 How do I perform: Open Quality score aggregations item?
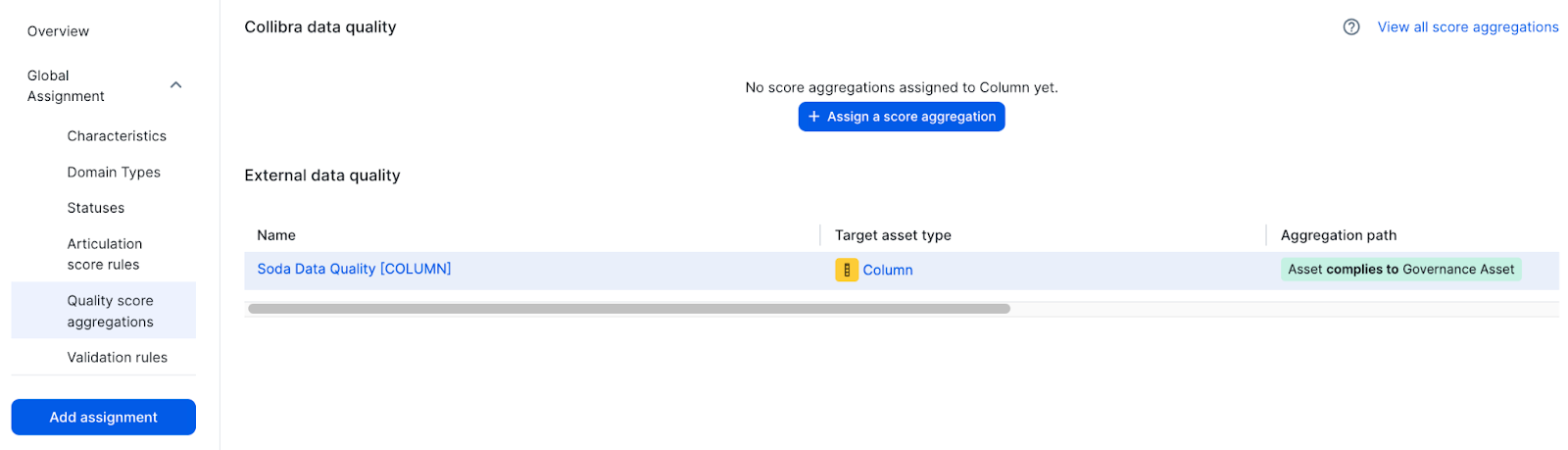pyautogui.click(x=110, y=311)
